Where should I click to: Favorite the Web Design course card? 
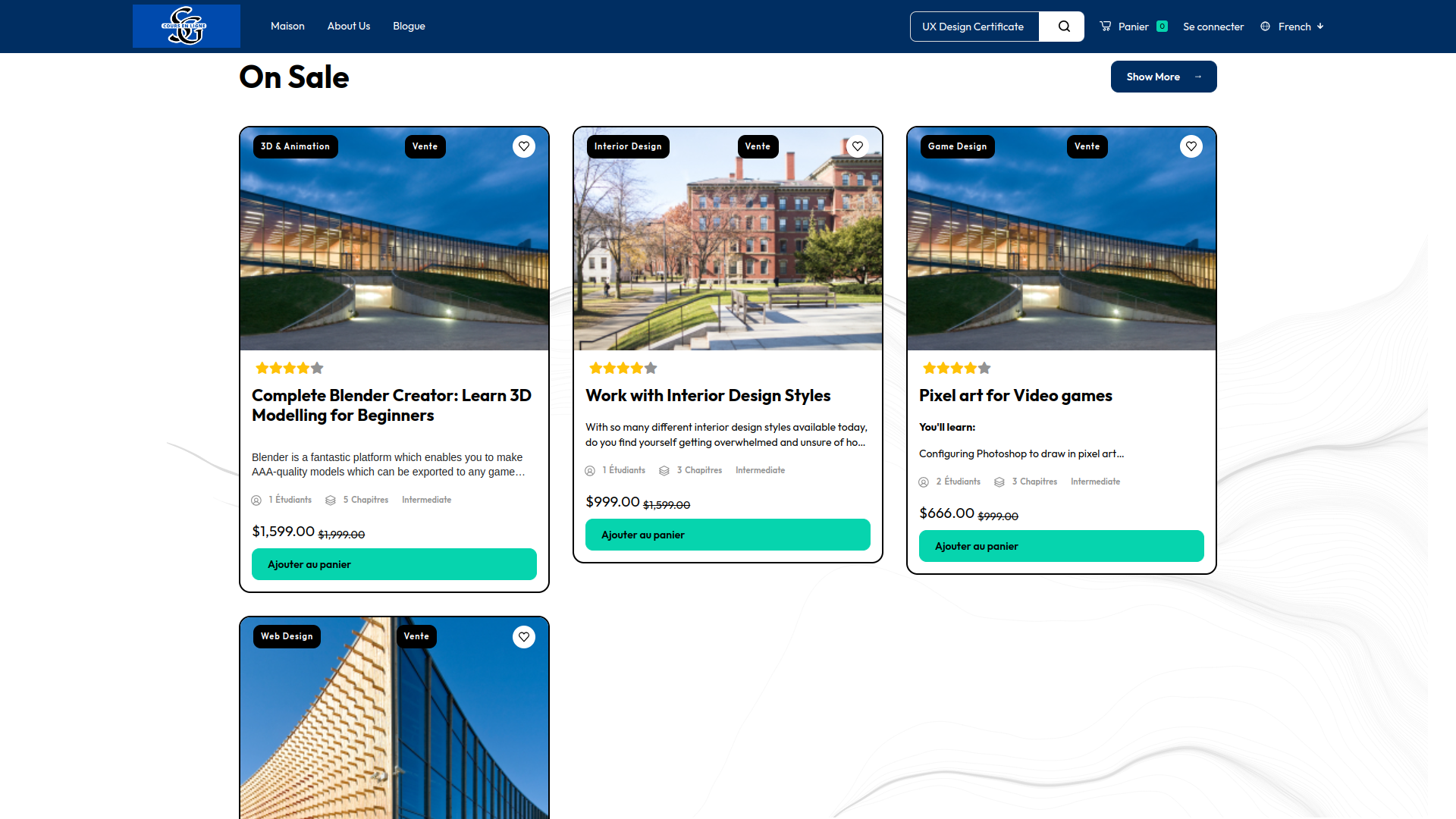point(524,637)
